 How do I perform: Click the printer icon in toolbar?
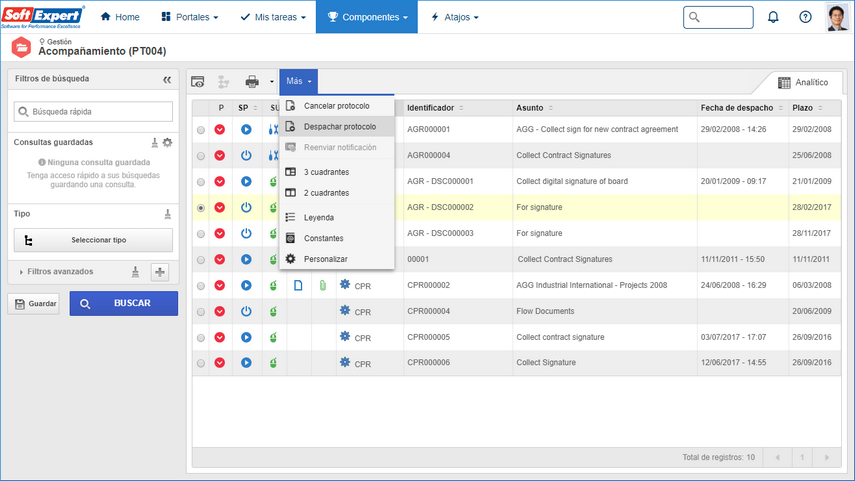pyautogui.click(x=252, y=82)
